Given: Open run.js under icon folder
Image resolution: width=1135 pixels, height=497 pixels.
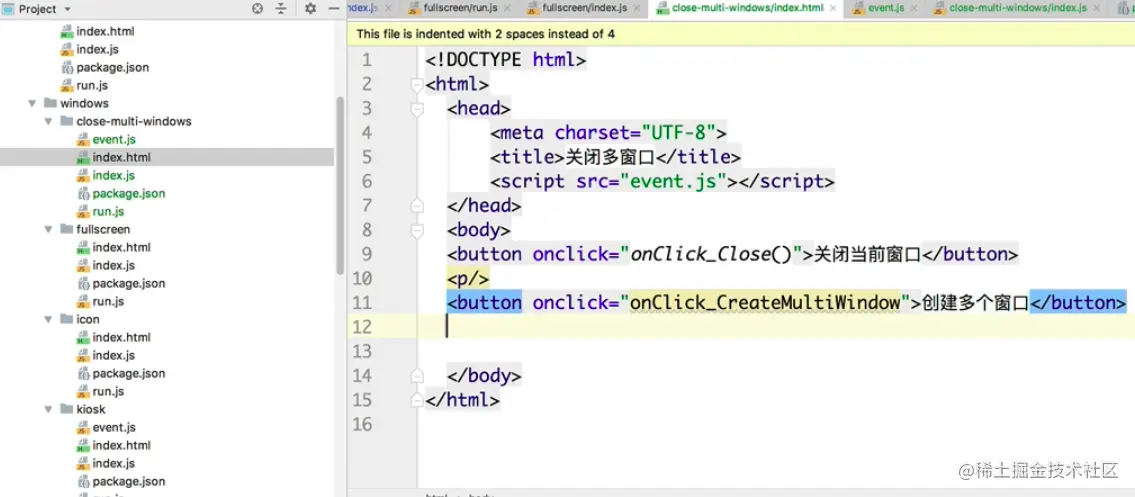Looking at the screenshot, I should tap(109, 391).
